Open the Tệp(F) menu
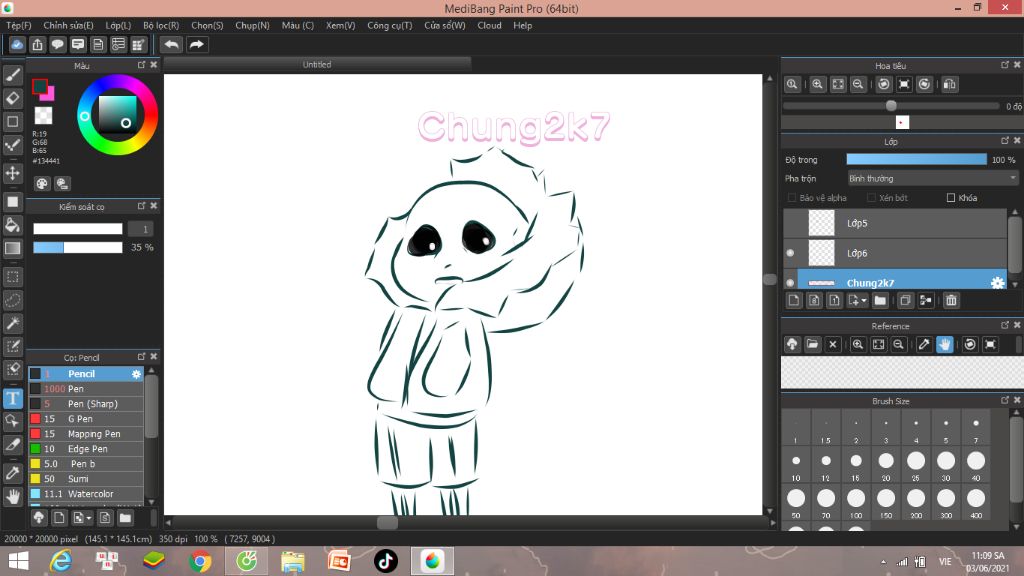Screen dimensions: 1024x576 pos(19,25)
